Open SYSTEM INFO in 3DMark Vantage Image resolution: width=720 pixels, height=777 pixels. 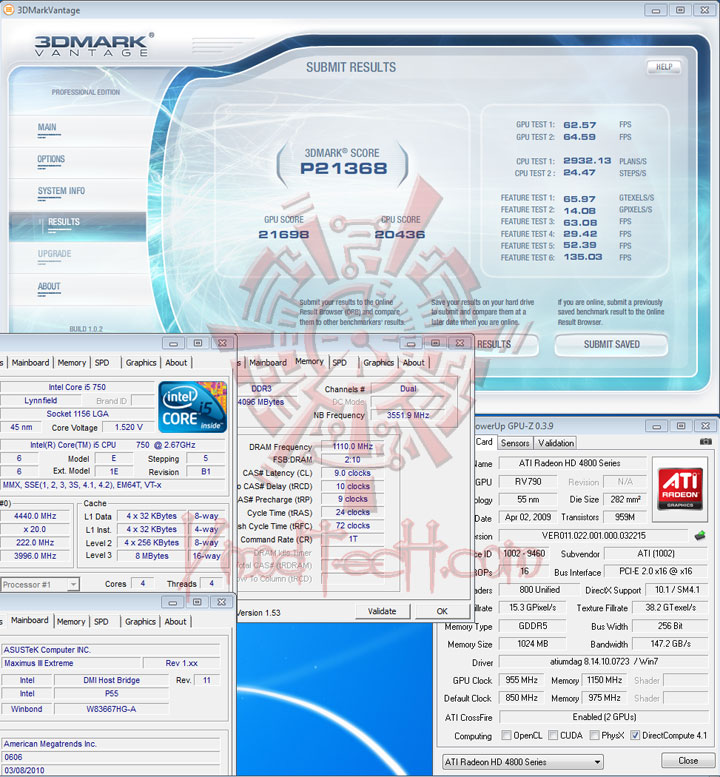point(61,191)
